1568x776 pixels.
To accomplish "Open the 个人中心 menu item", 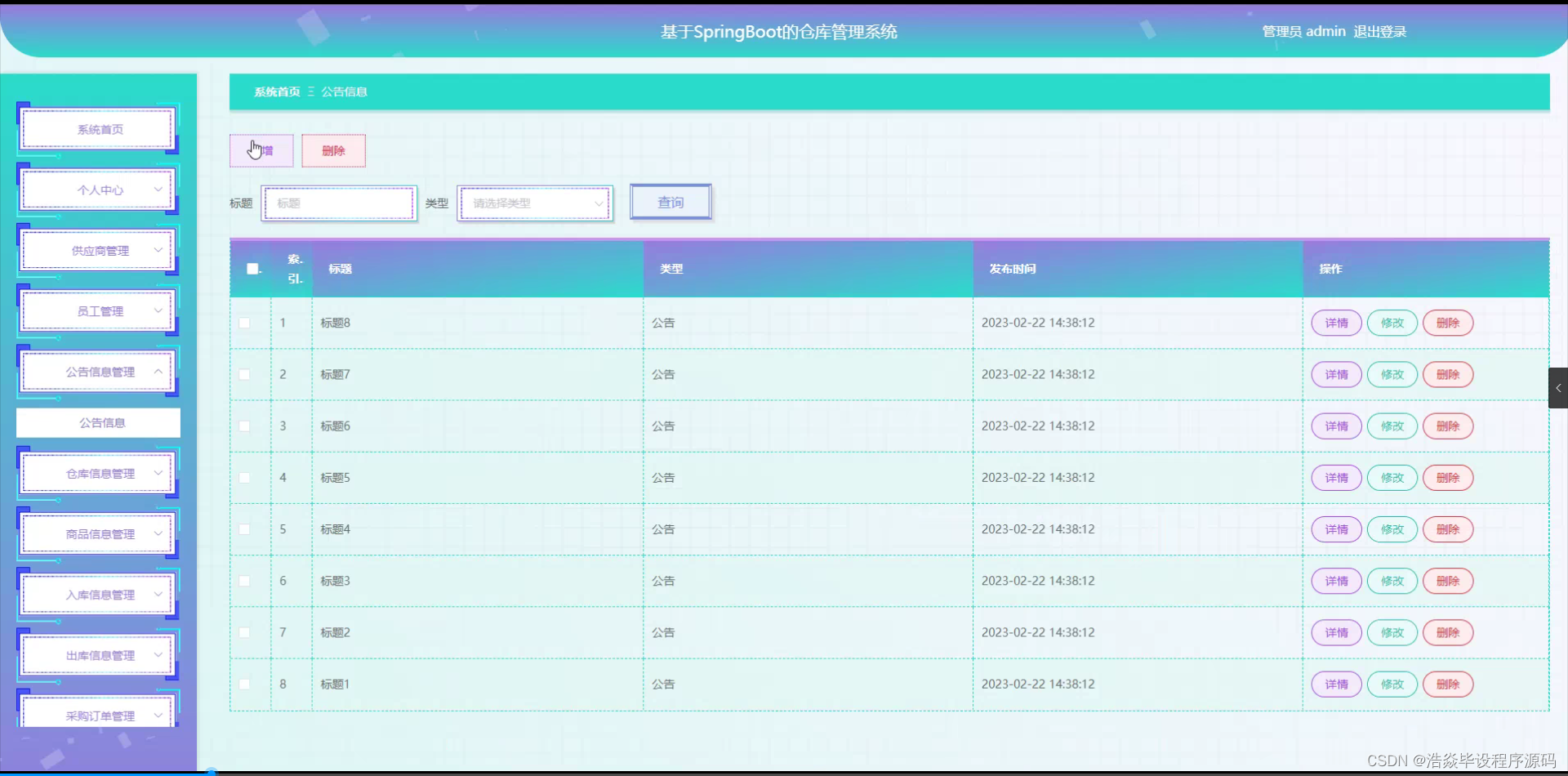I will pos(97,189).
